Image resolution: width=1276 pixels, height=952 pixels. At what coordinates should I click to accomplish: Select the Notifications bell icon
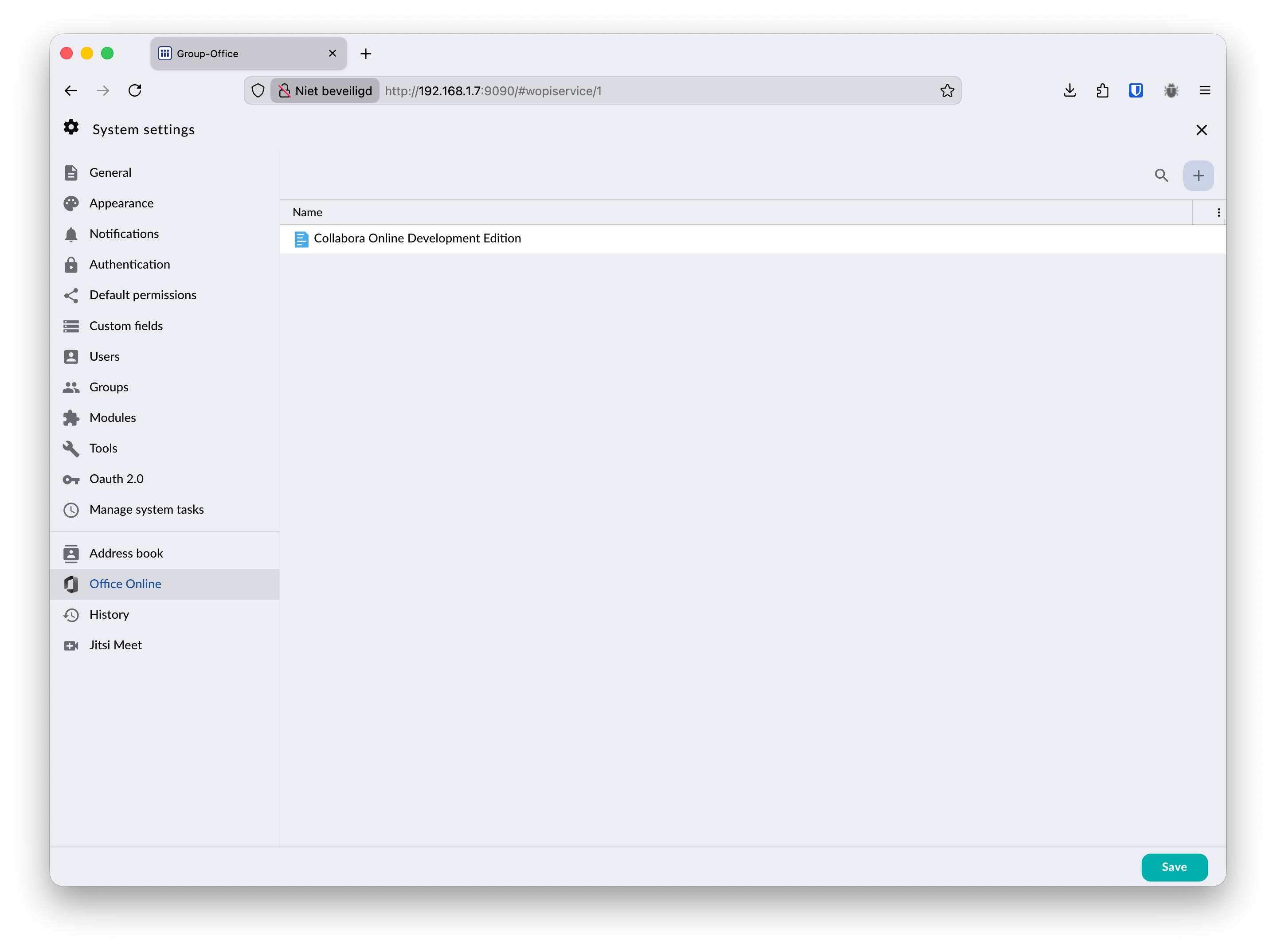click(x=71, y=234)
